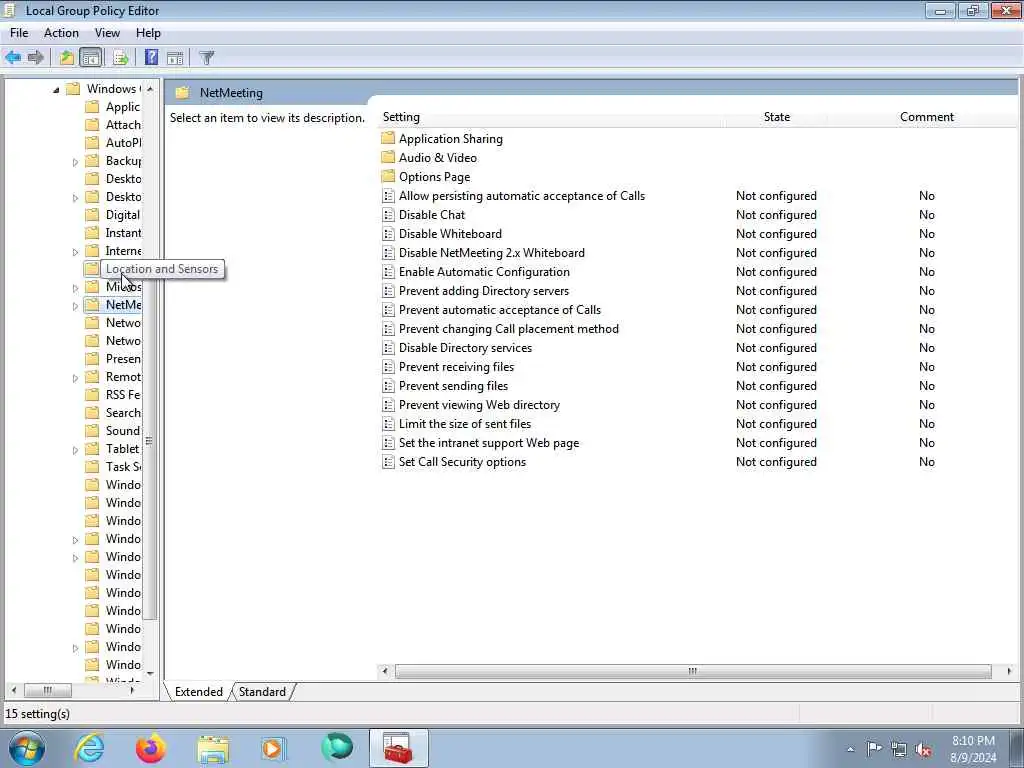
Task: Select 'Enable Automatic Configuration' setting
Action: pos(484,272)
